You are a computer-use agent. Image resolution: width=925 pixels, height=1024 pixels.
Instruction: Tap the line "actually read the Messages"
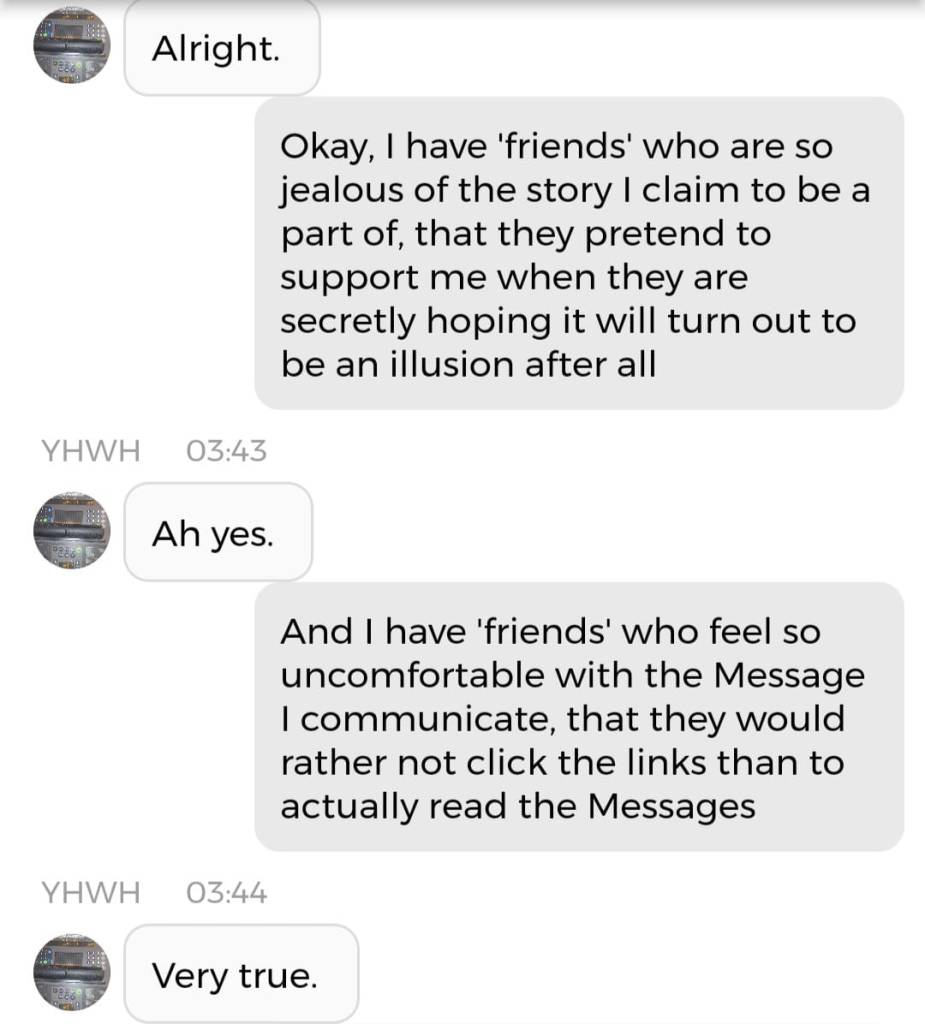click(518, 806)
